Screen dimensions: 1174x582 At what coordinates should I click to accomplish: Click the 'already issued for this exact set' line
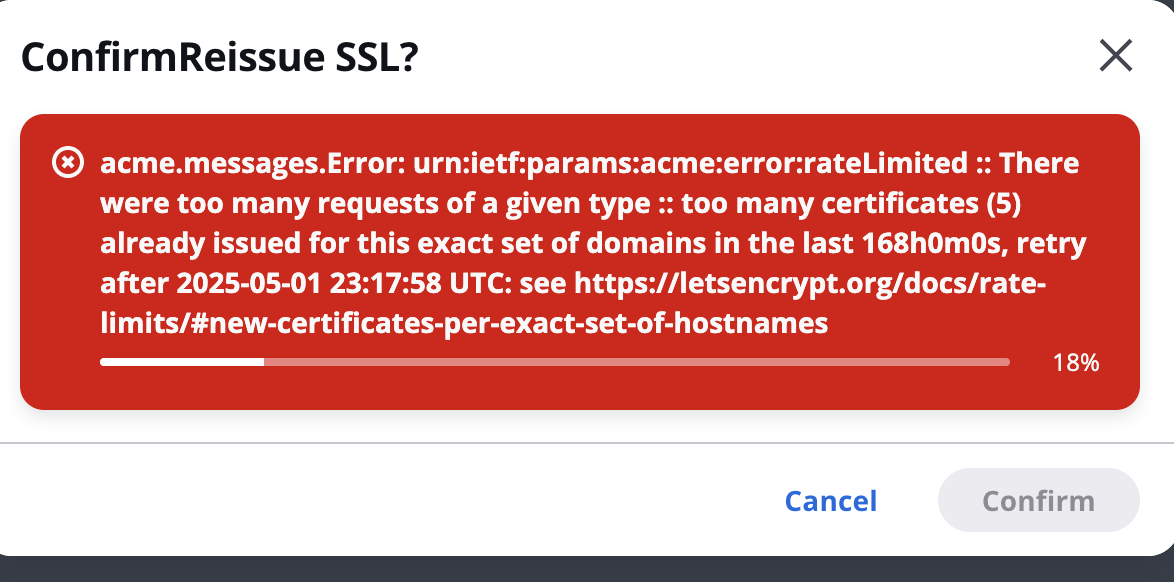tap(594, 243)
